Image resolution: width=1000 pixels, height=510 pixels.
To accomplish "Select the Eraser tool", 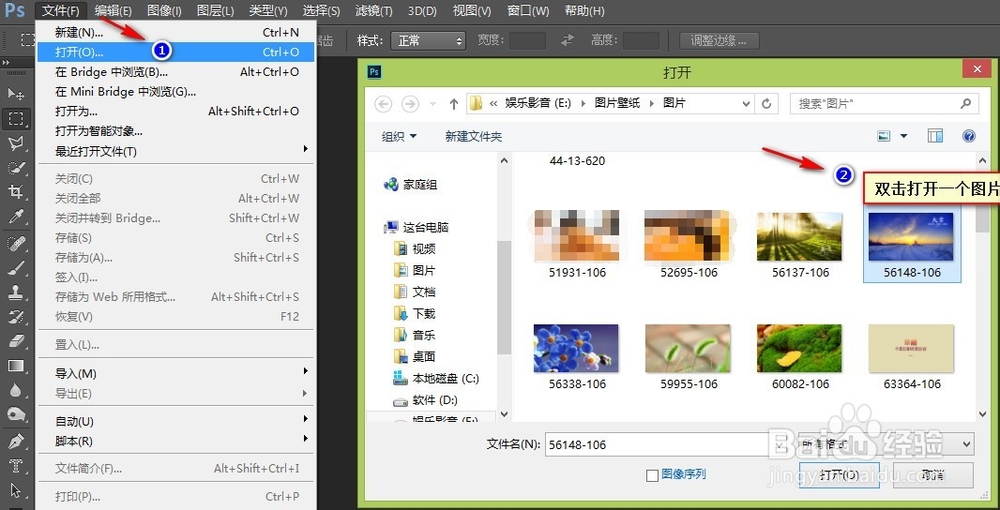I will (x=15, y=341).
